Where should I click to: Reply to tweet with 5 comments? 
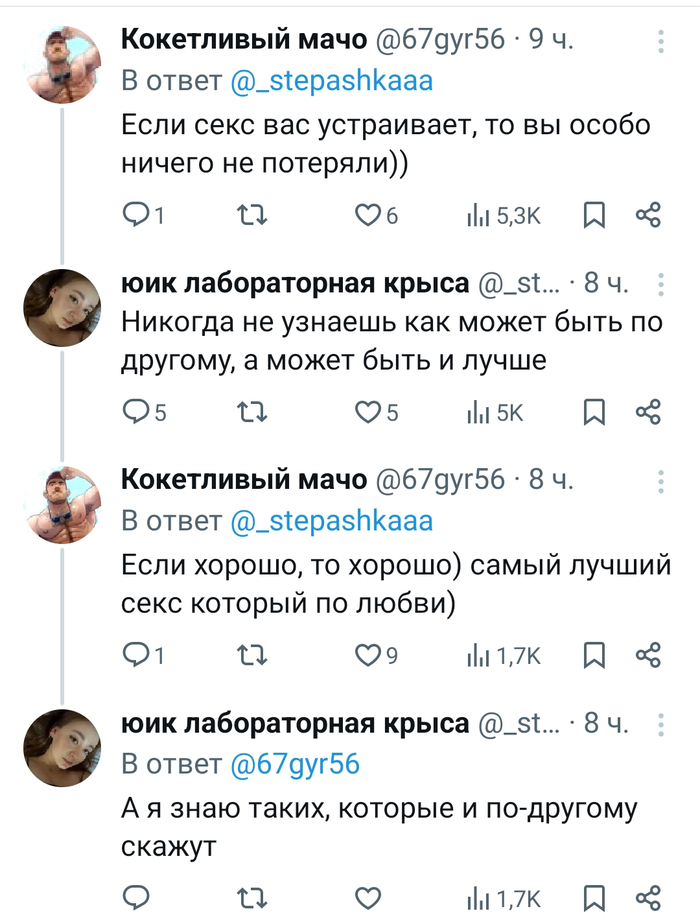(x=136, y=412)
